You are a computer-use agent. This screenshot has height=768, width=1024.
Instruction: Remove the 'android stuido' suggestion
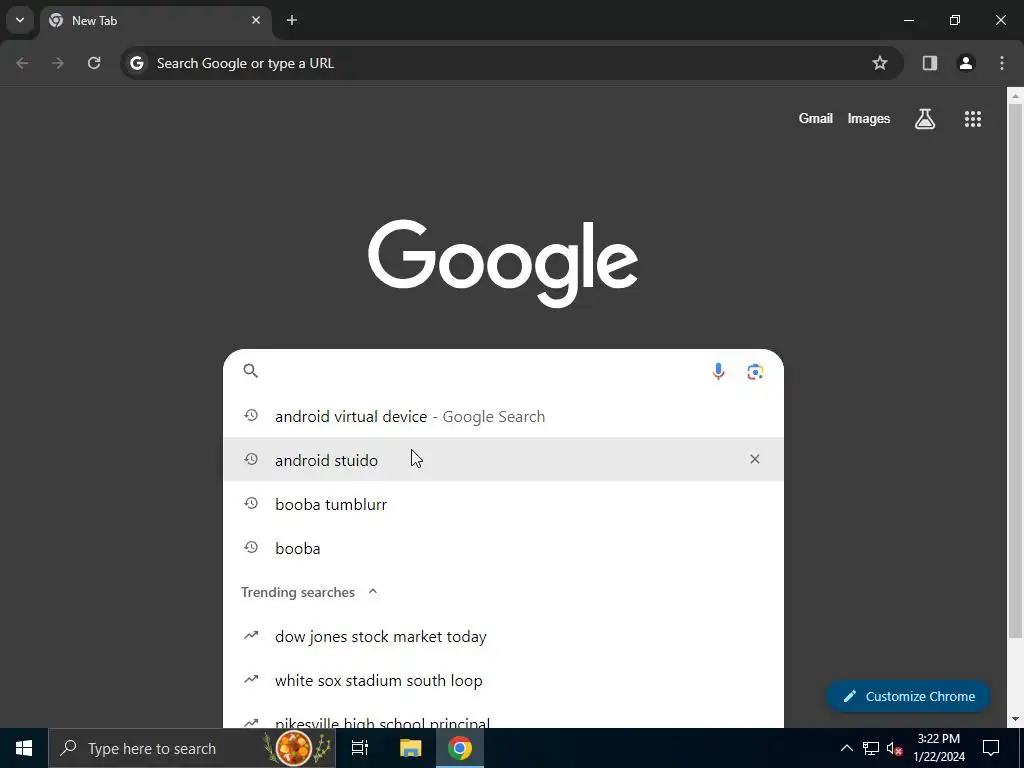tap(754, 459)
